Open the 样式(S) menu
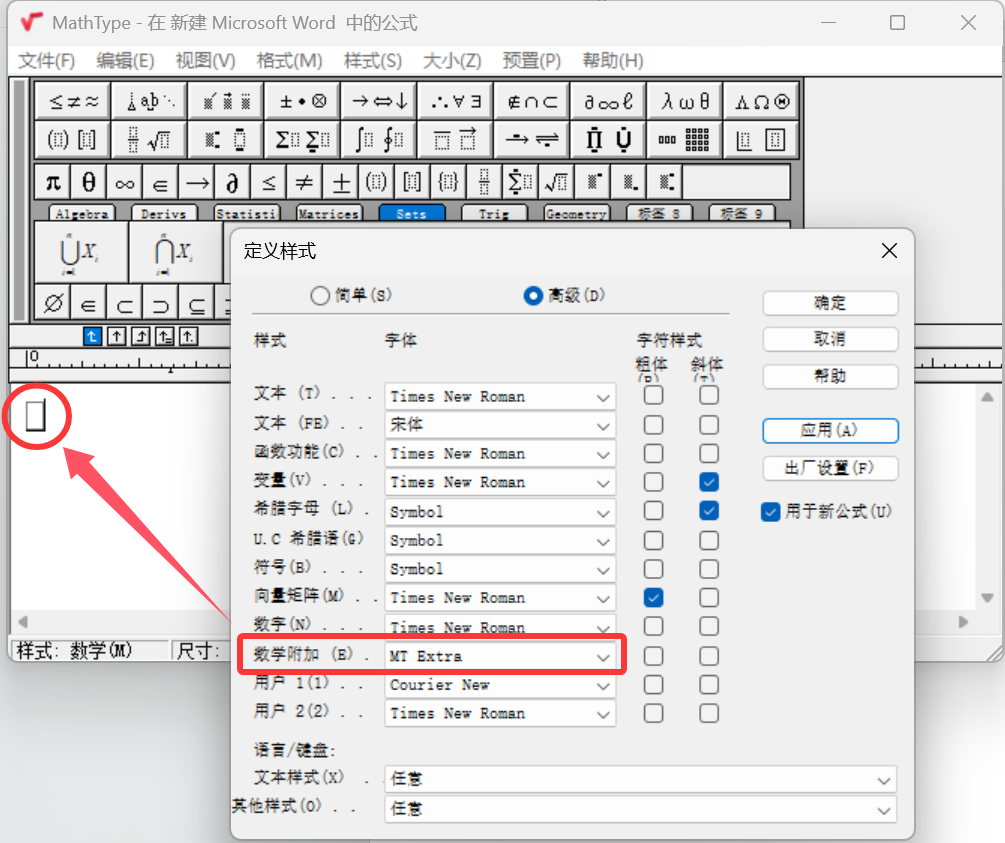1005x843 pixels. [372, 61]
